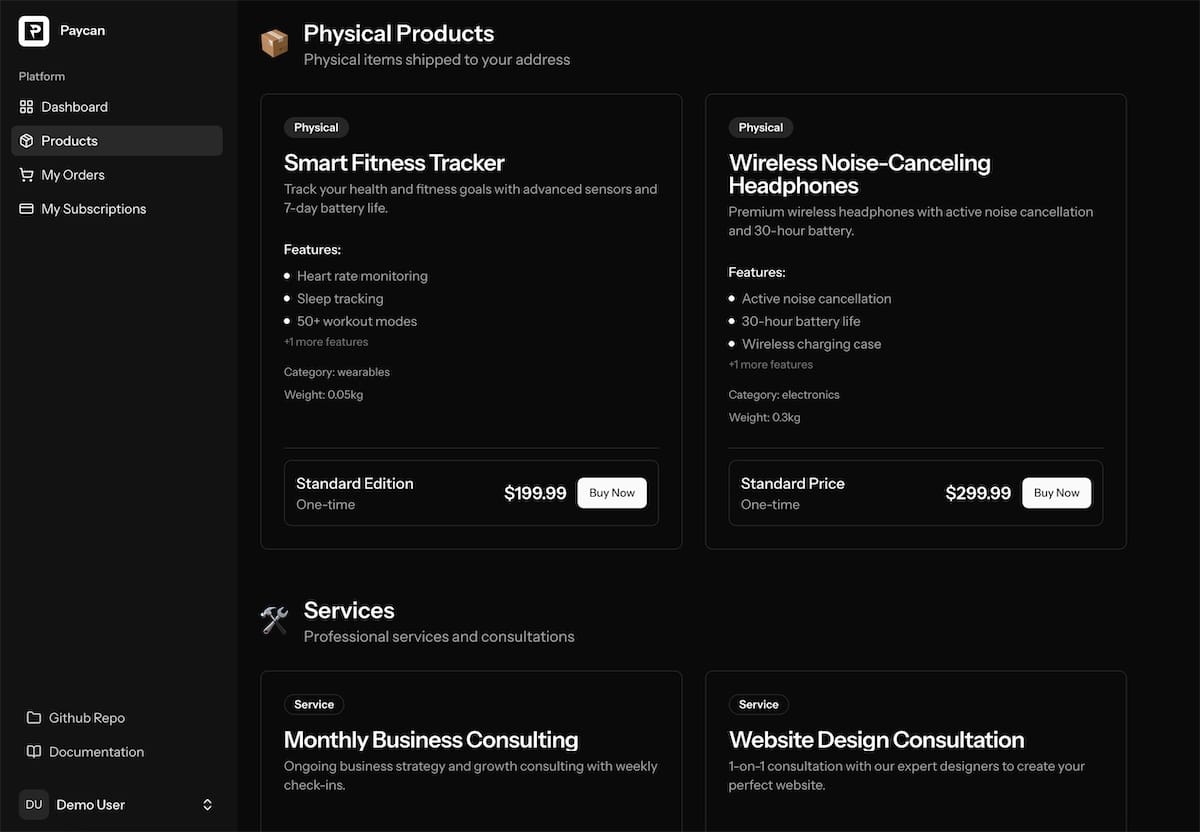Screen dimensions: 1200x832
Task: Click the My Subscriptions card icon
Action: 27,208
